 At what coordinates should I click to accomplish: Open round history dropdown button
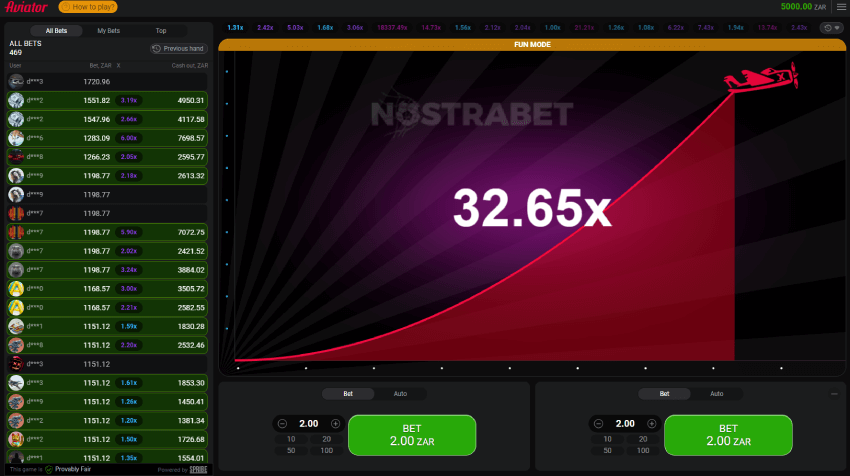tap(832, 28)
